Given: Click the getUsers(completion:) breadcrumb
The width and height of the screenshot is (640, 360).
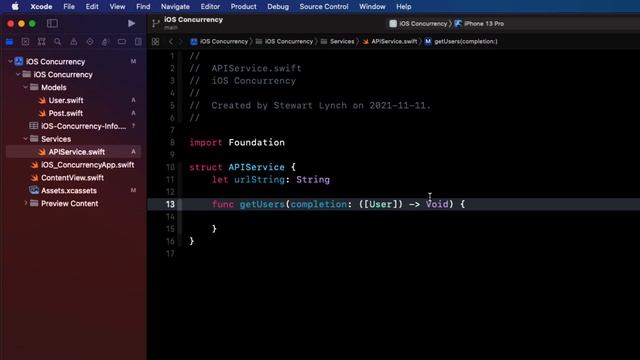Looking at the screenshot, I should 461,41.
